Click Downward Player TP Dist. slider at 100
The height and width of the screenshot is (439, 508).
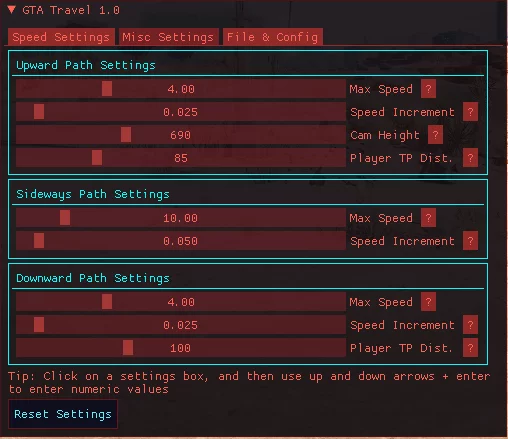point(181,348)
